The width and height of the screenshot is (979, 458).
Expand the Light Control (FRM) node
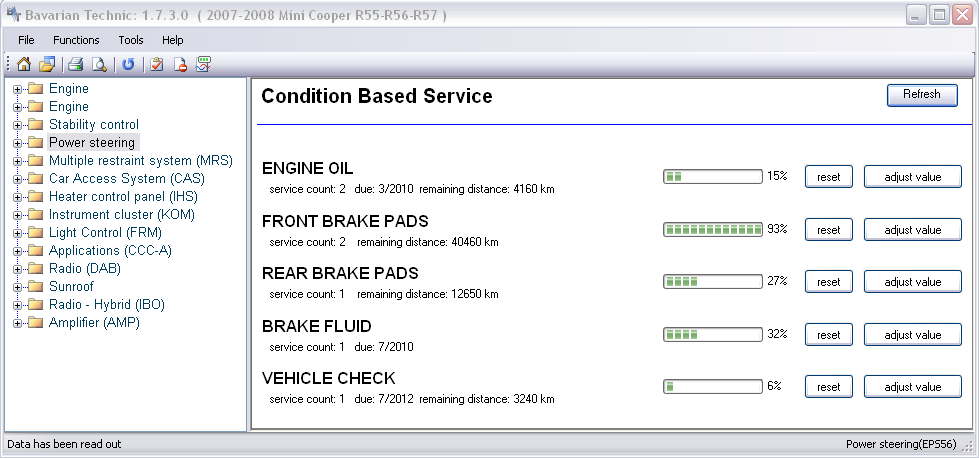point(17,233)
